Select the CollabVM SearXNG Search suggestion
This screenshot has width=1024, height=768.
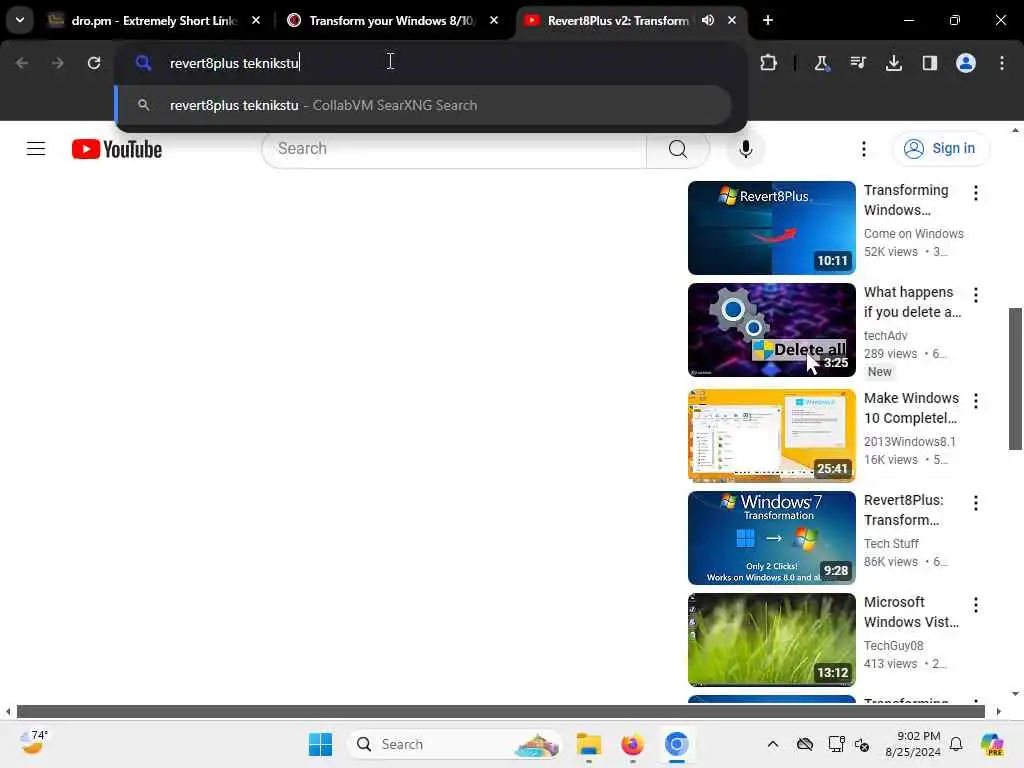[423, 105]
